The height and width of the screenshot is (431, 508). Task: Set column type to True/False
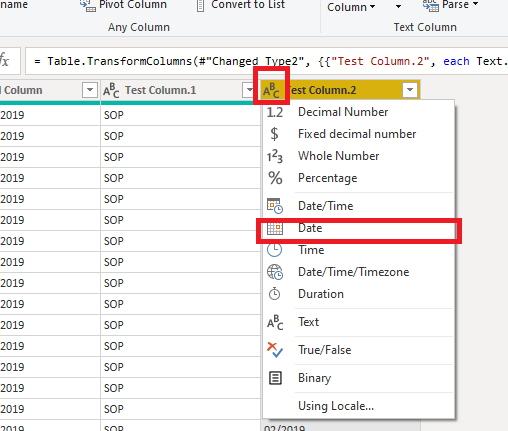[x=359, y=350]
